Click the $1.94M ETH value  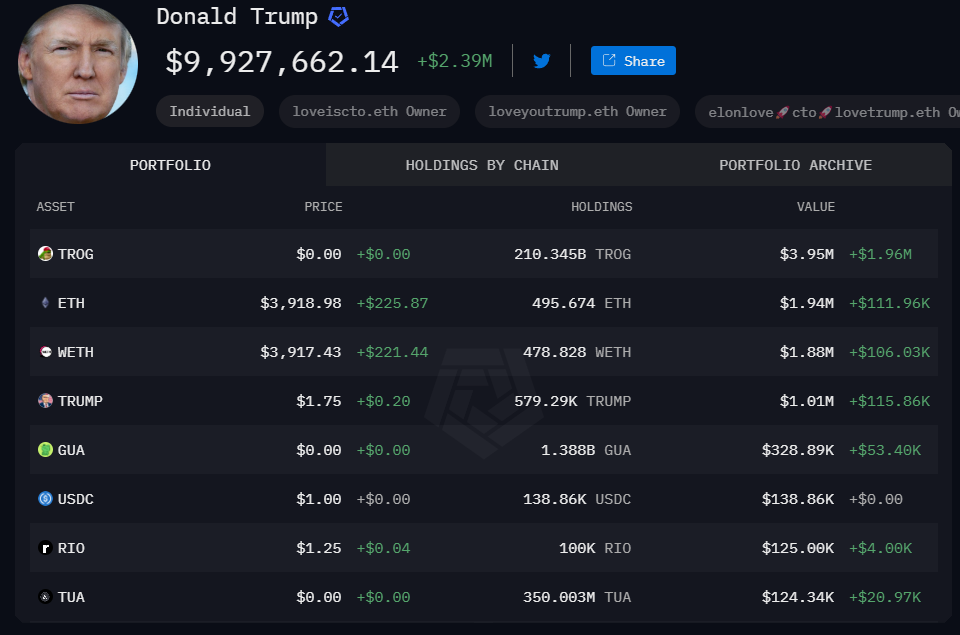pyautogui.click(x=806, y=303)
